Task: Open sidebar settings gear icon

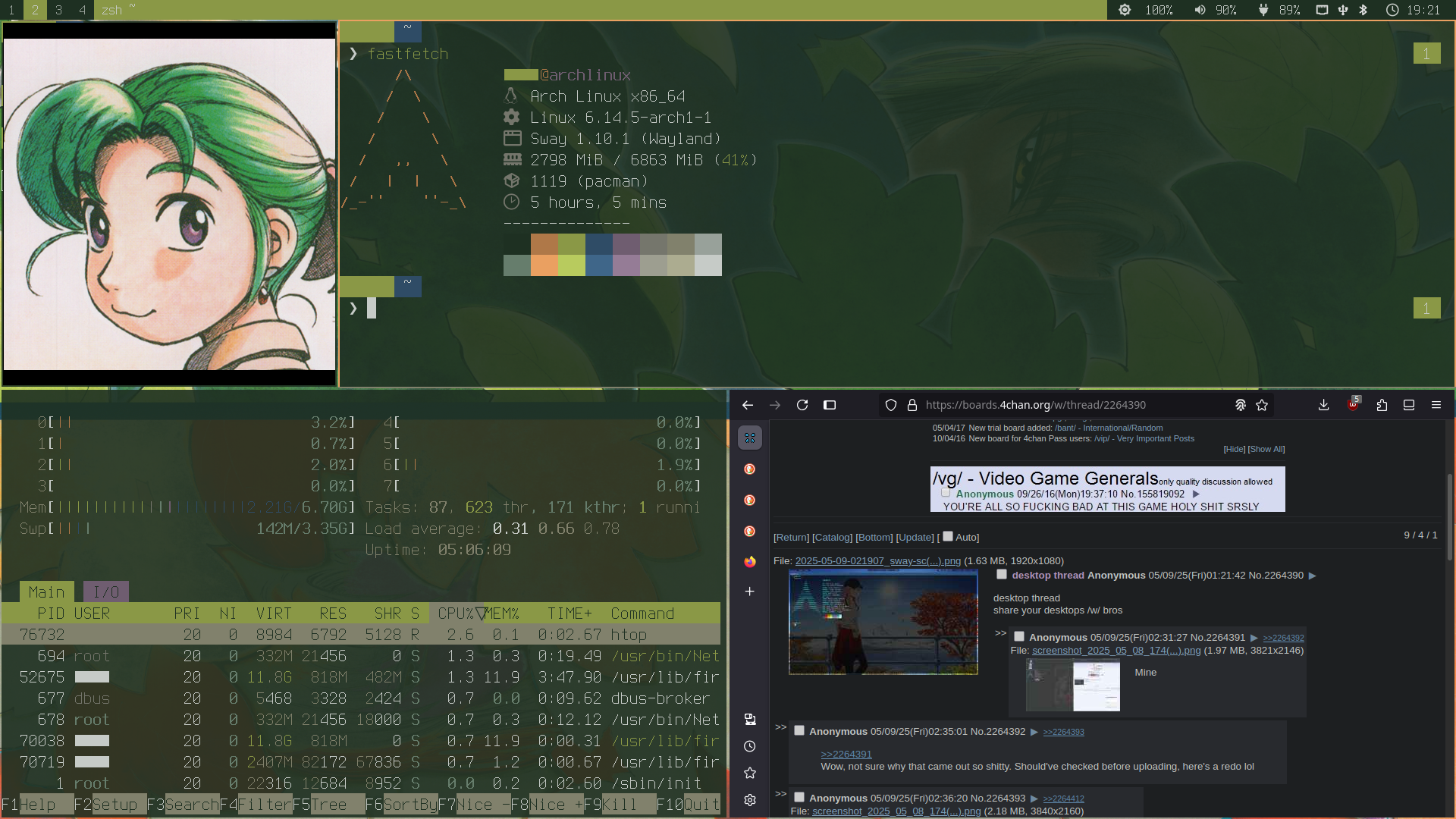Action: [x=749, y=800]
